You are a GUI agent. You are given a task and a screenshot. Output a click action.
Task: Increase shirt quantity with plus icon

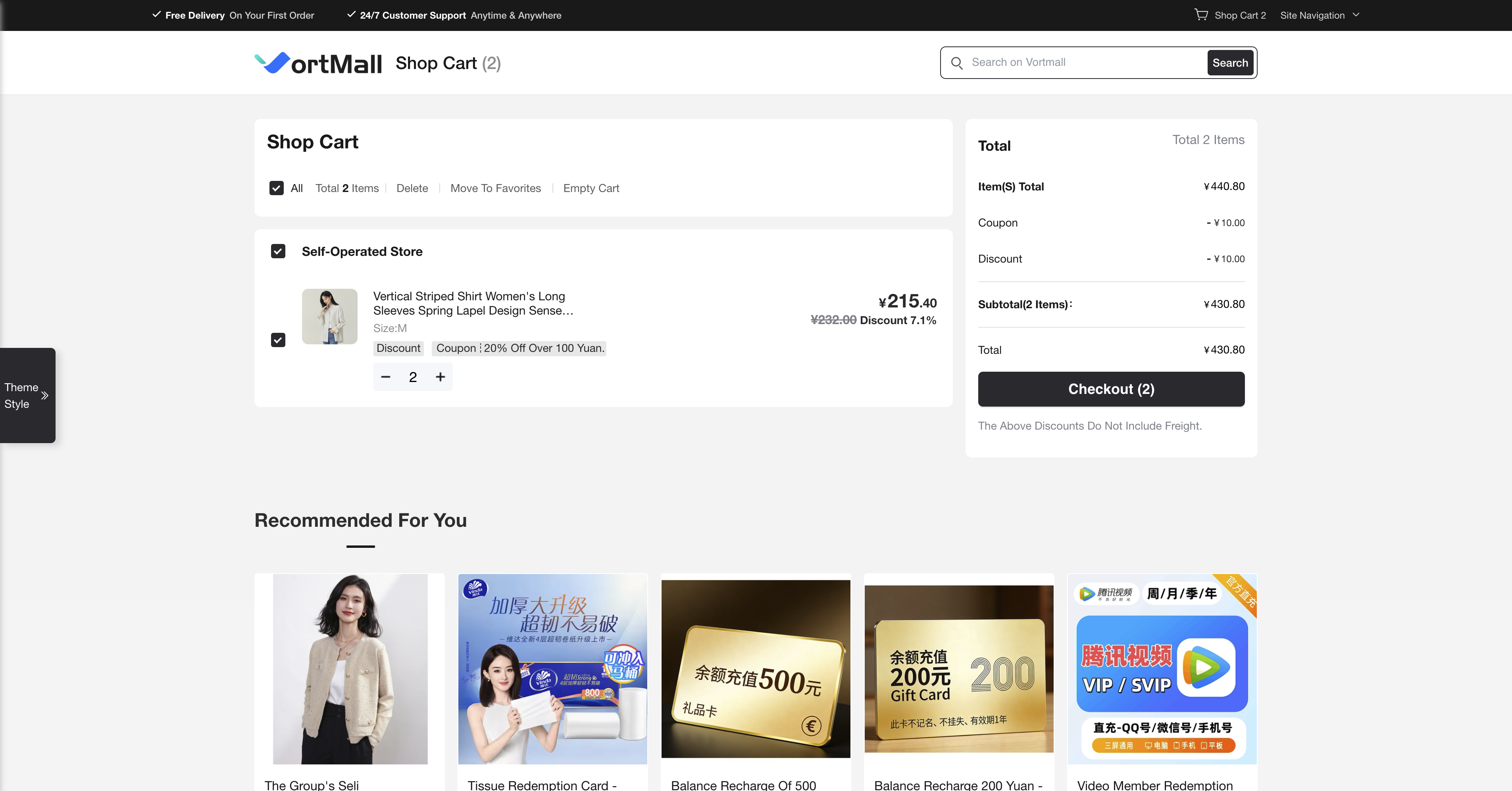click(440, 377)
